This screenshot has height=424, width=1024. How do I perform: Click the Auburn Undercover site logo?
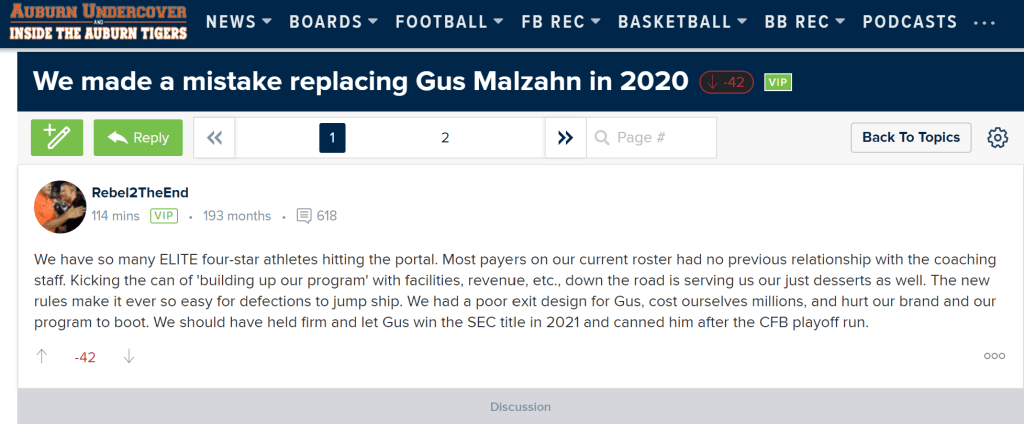point(98,22)
